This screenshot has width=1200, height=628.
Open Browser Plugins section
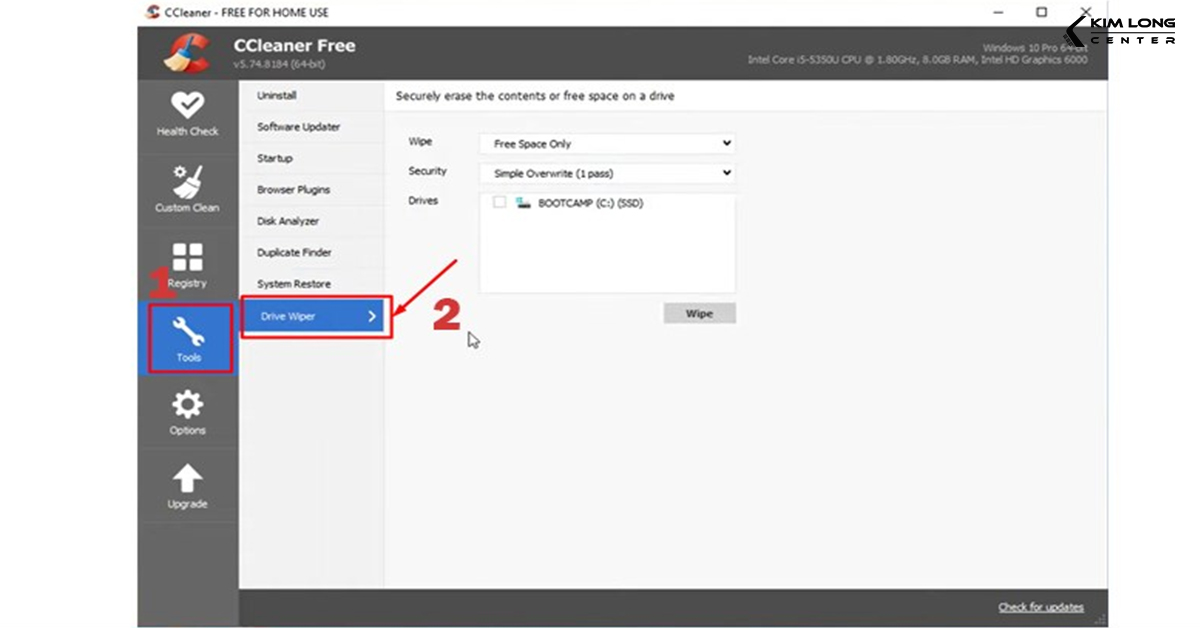click(x=293, y=190)
